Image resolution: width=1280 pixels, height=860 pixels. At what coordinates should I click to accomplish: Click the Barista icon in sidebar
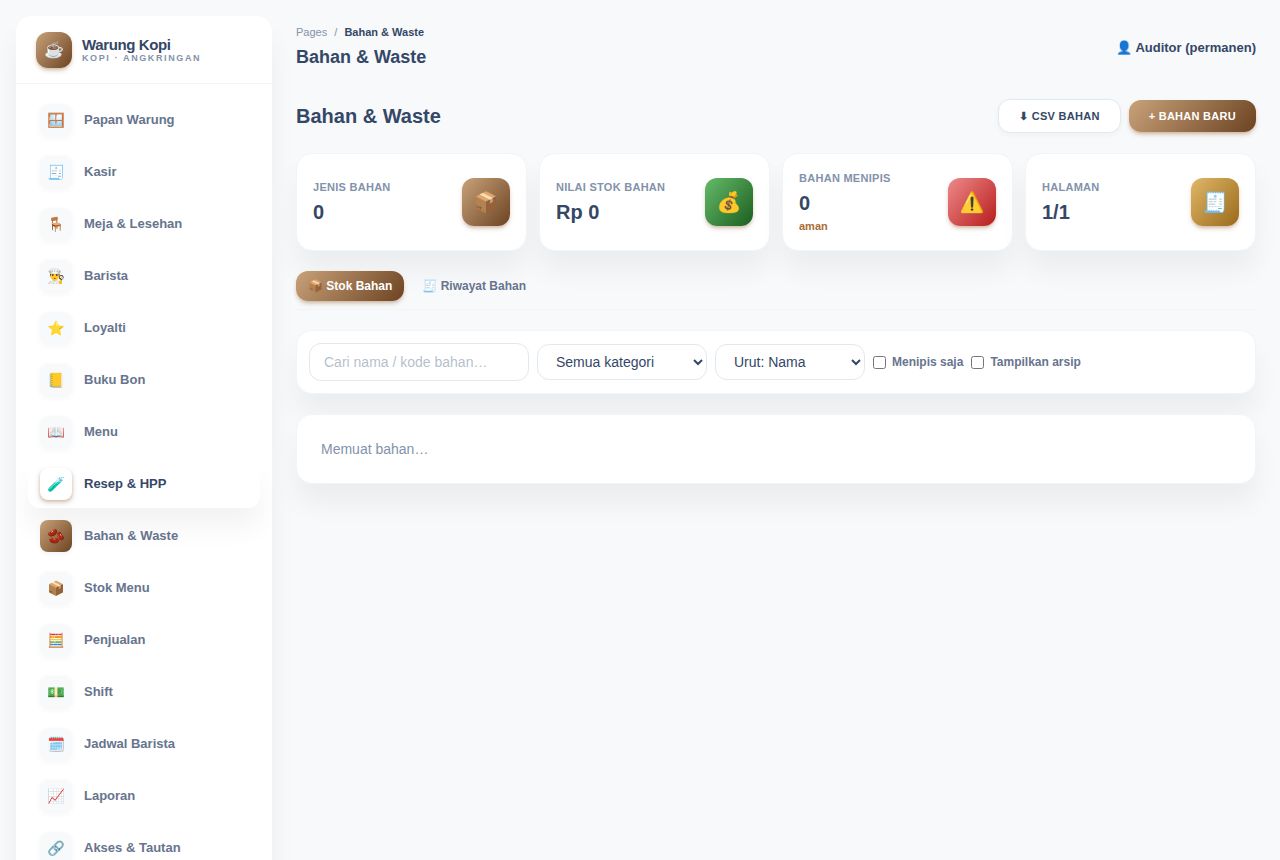(56, 276)
